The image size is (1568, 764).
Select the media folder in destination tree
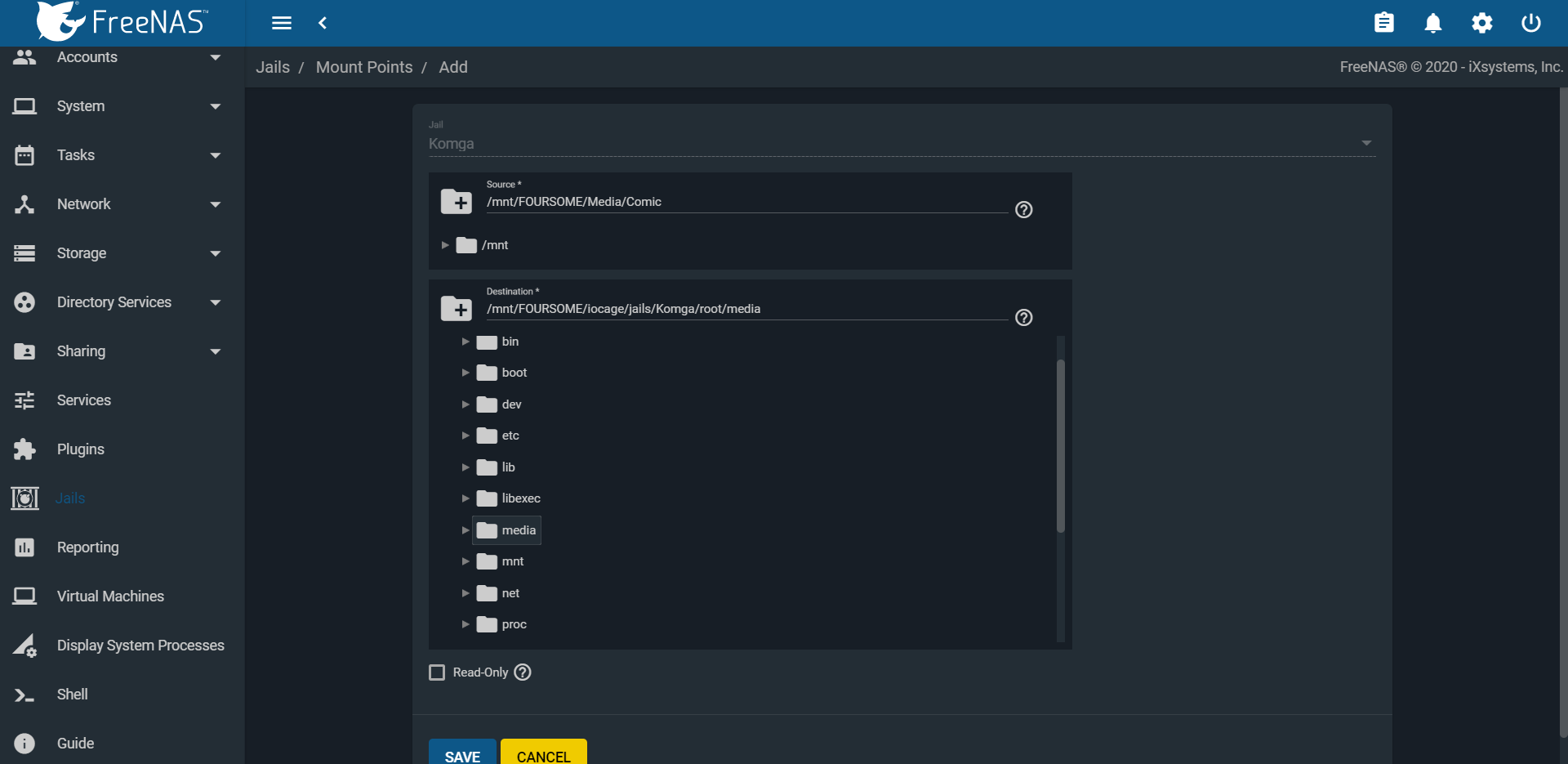[x=518, y=530]
